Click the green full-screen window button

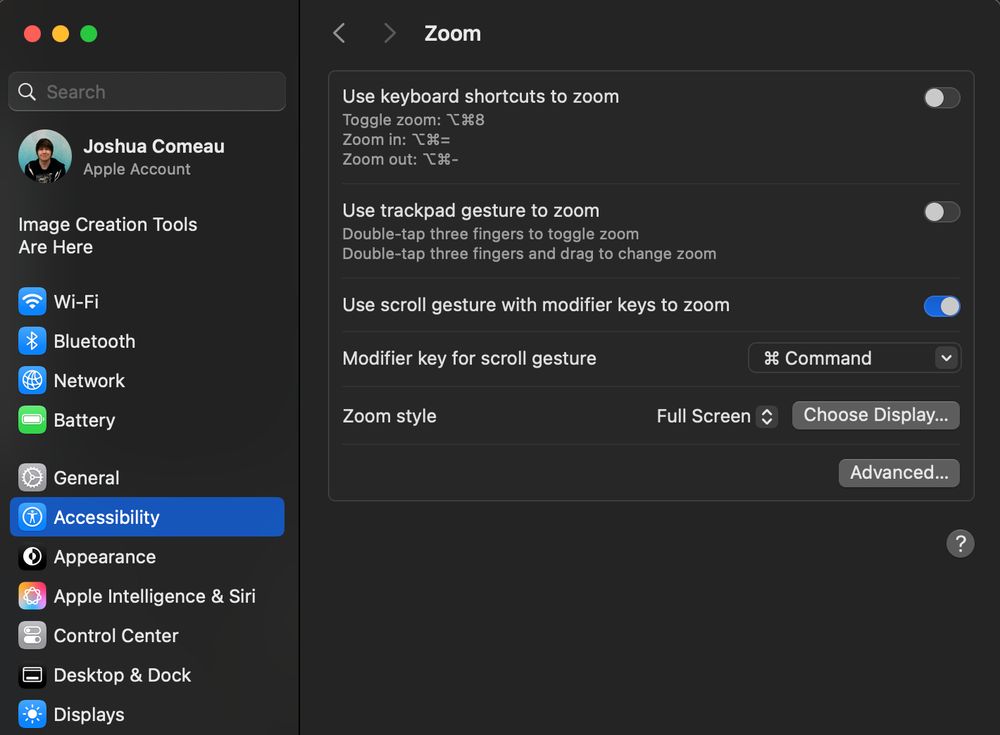pyautogui.click(x=89, y=34)
